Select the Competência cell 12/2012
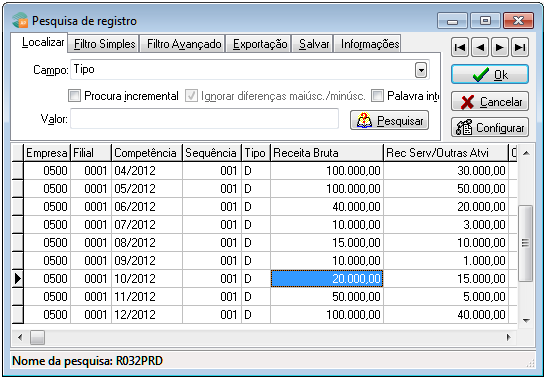 tap(147, 315)
